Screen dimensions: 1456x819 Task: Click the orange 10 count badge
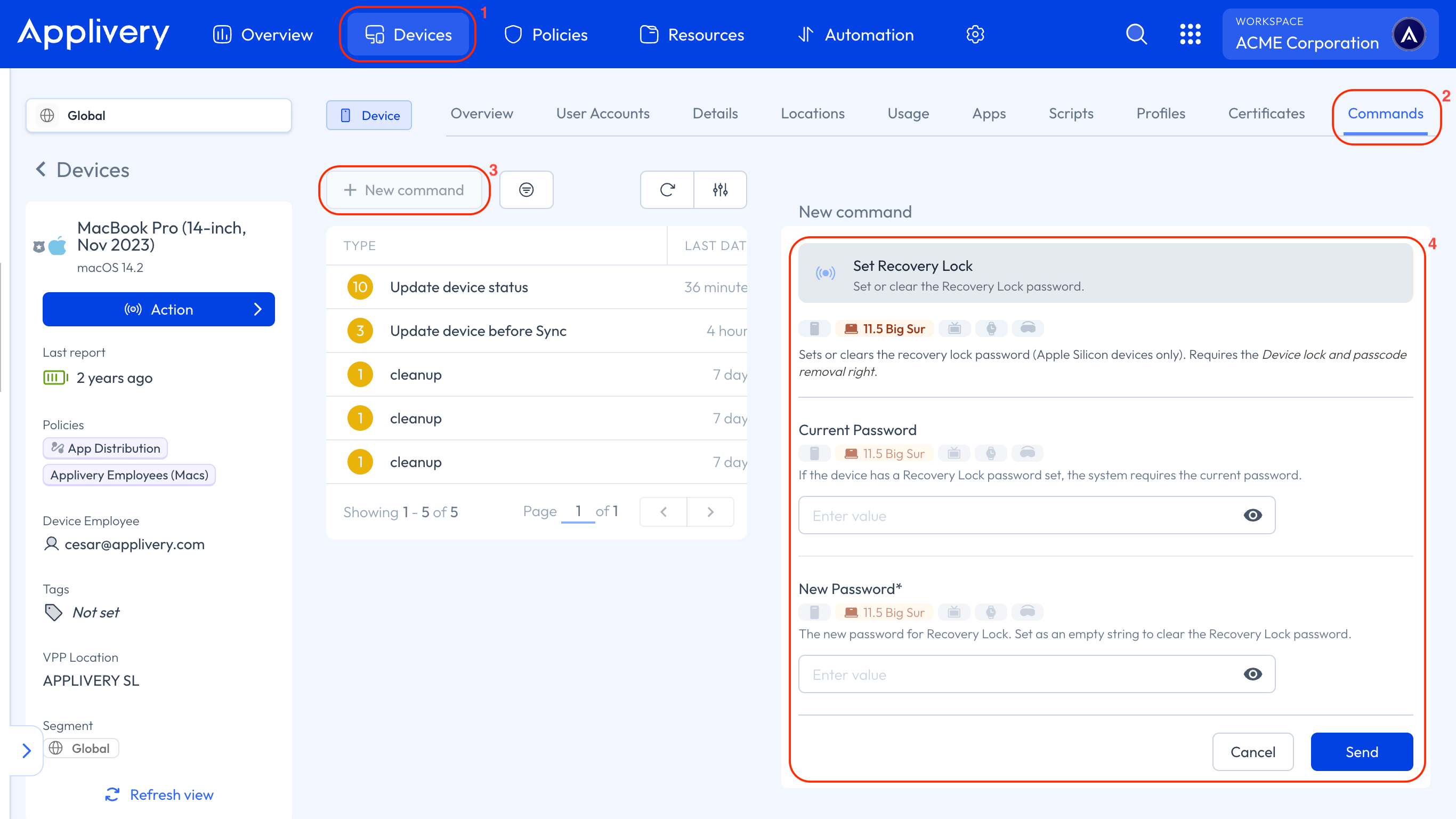point(360,287)
